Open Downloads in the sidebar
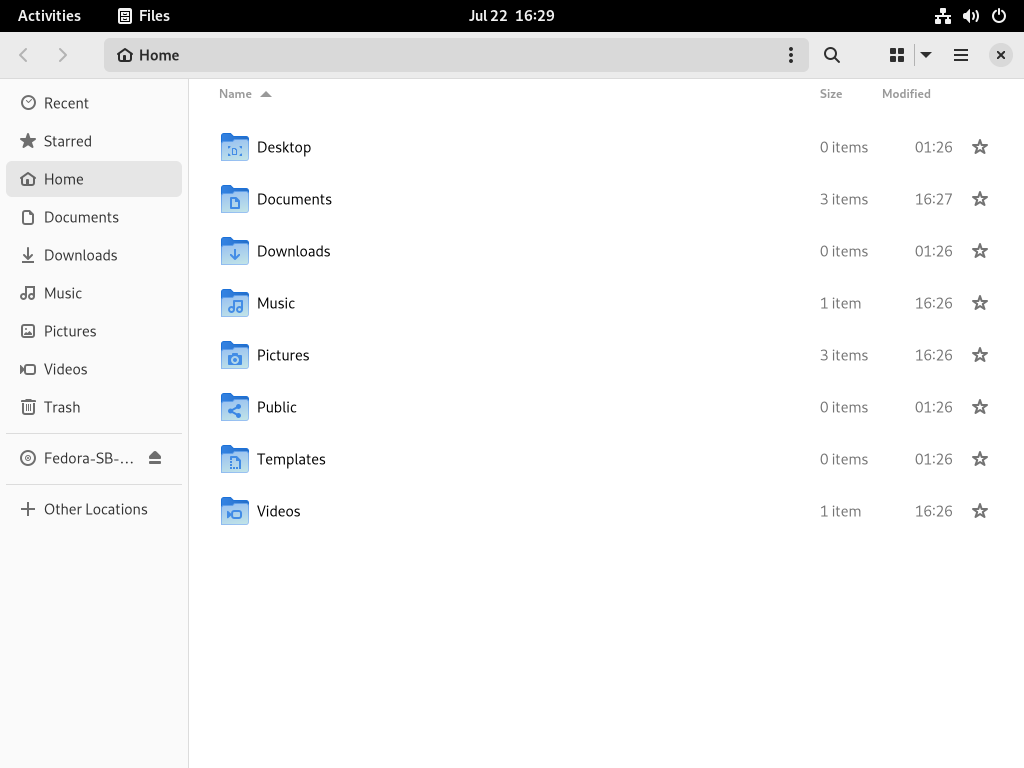This screenshot has width=1024, height=768. coord(94,255)
